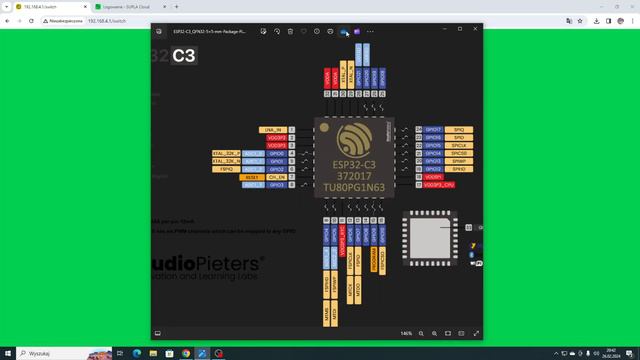This screenshot has width=640, height=360.
Task: View the image at actual size
Action: 461,333
